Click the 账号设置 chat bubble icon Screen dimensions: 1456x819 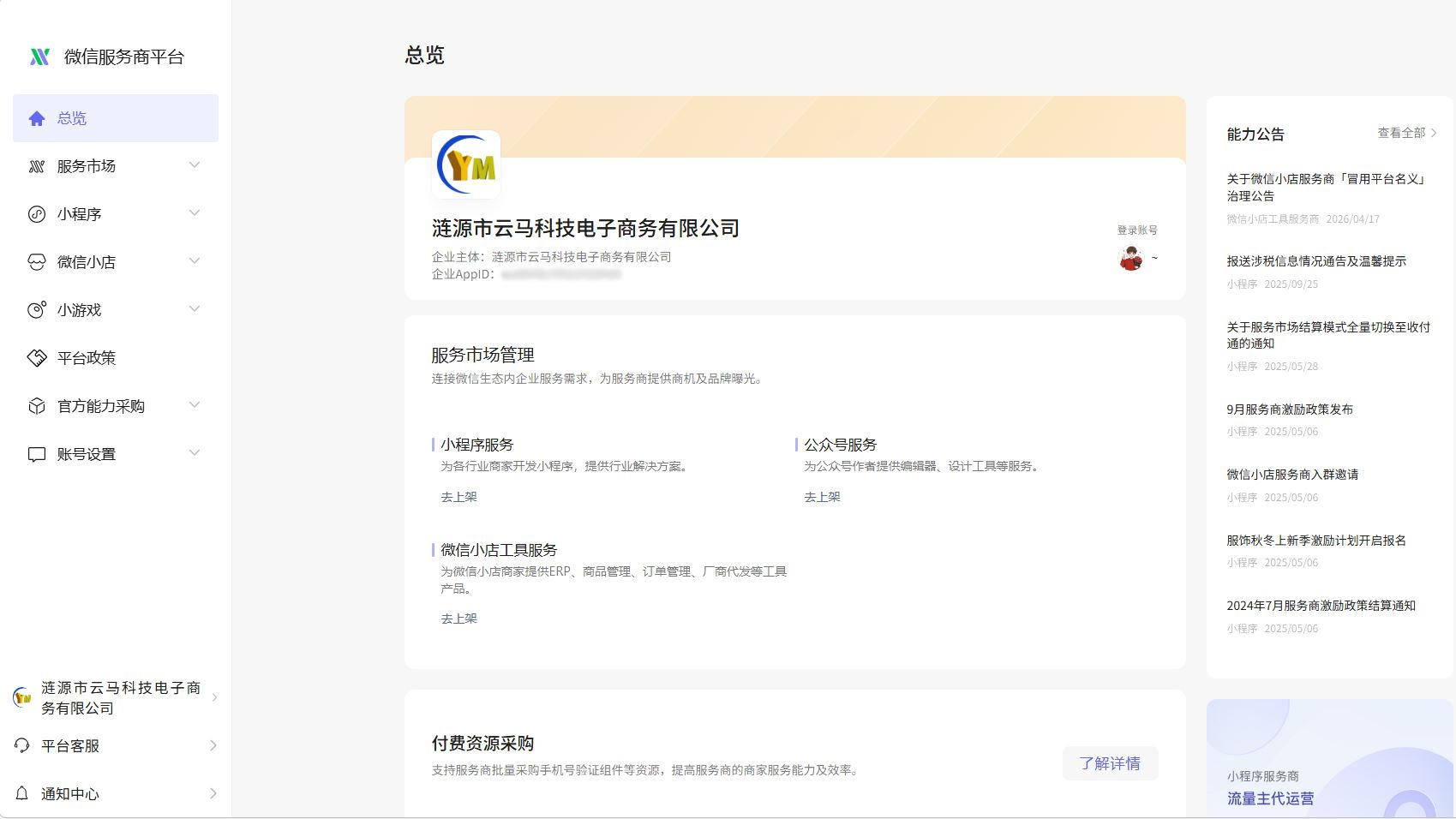[x=37, y=454]
